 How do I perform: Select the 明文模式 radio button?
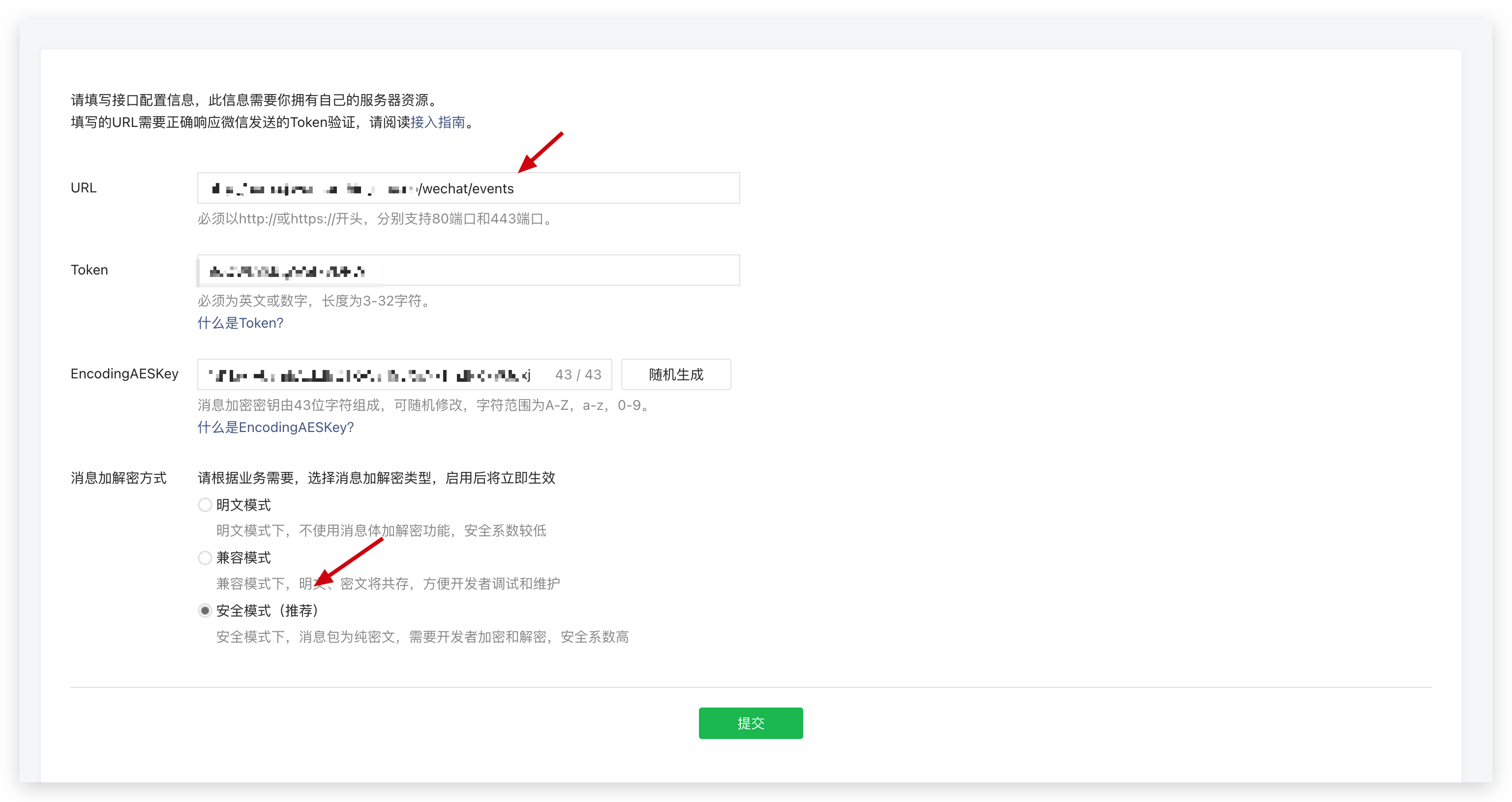pyautogui.click(x=205, y=505)
